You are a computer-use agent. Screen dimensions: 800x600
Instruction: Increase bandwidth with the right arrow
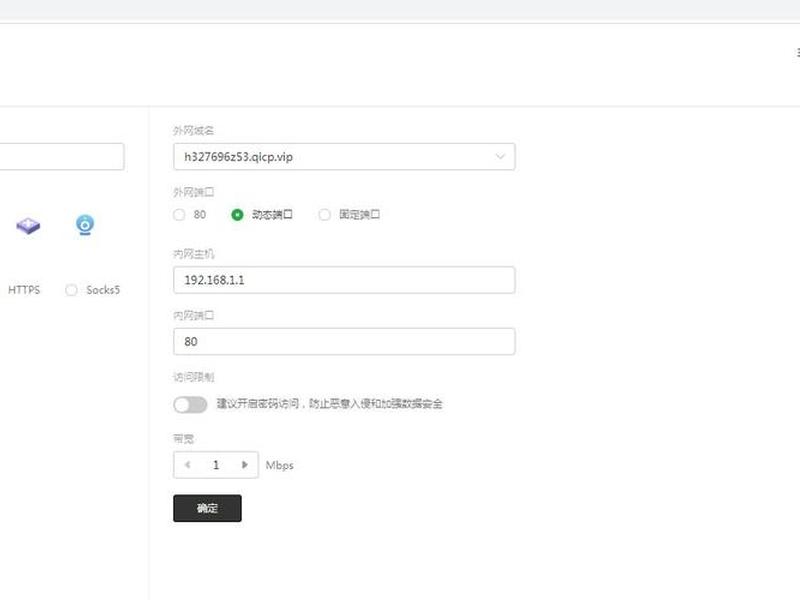(244, 465)
